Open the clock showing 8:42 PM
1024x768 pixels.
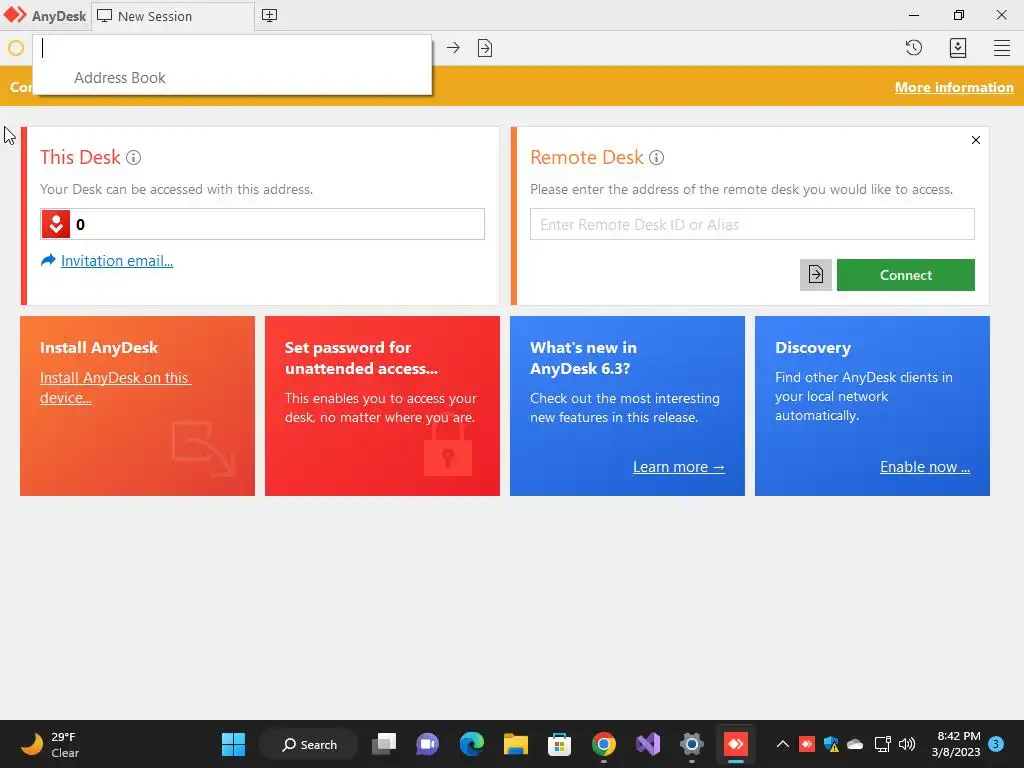[957, 744]
